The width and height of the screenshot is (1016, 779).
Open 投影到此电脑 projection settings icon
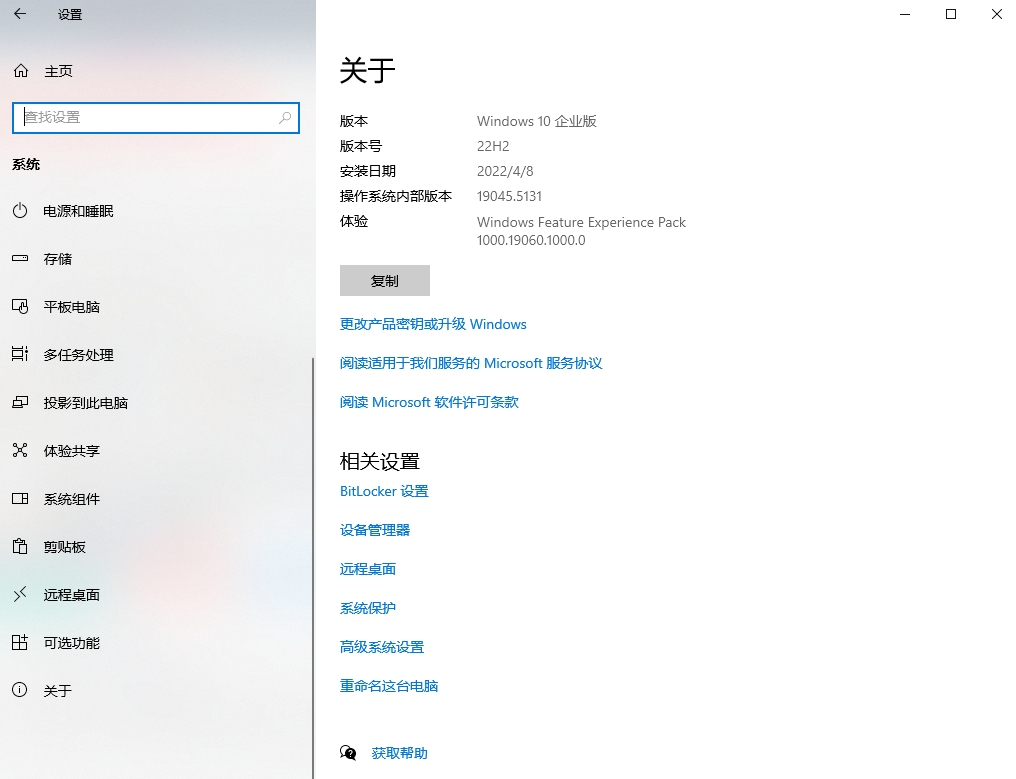pyautogui.click(x=21, y=403)
